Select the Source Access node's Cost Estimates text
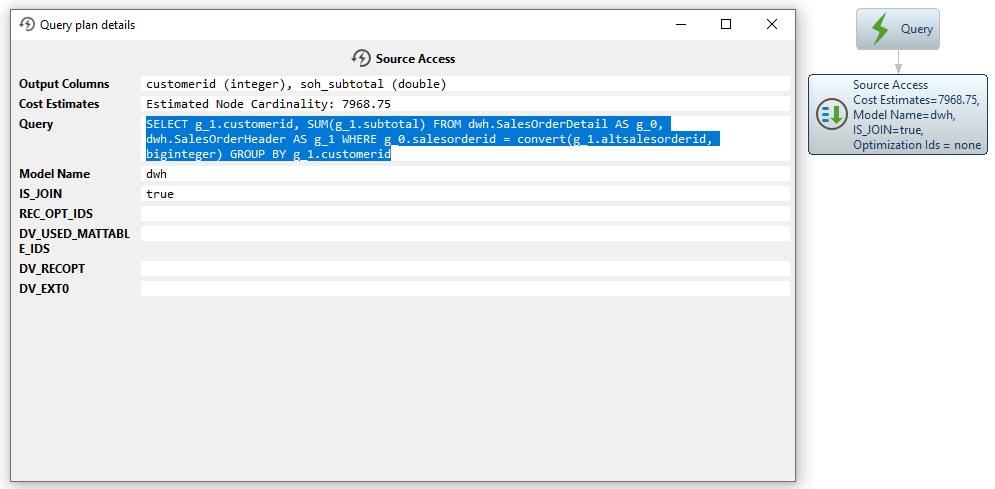Viewport: 995px width, 489px height. [x=916, y=100]
